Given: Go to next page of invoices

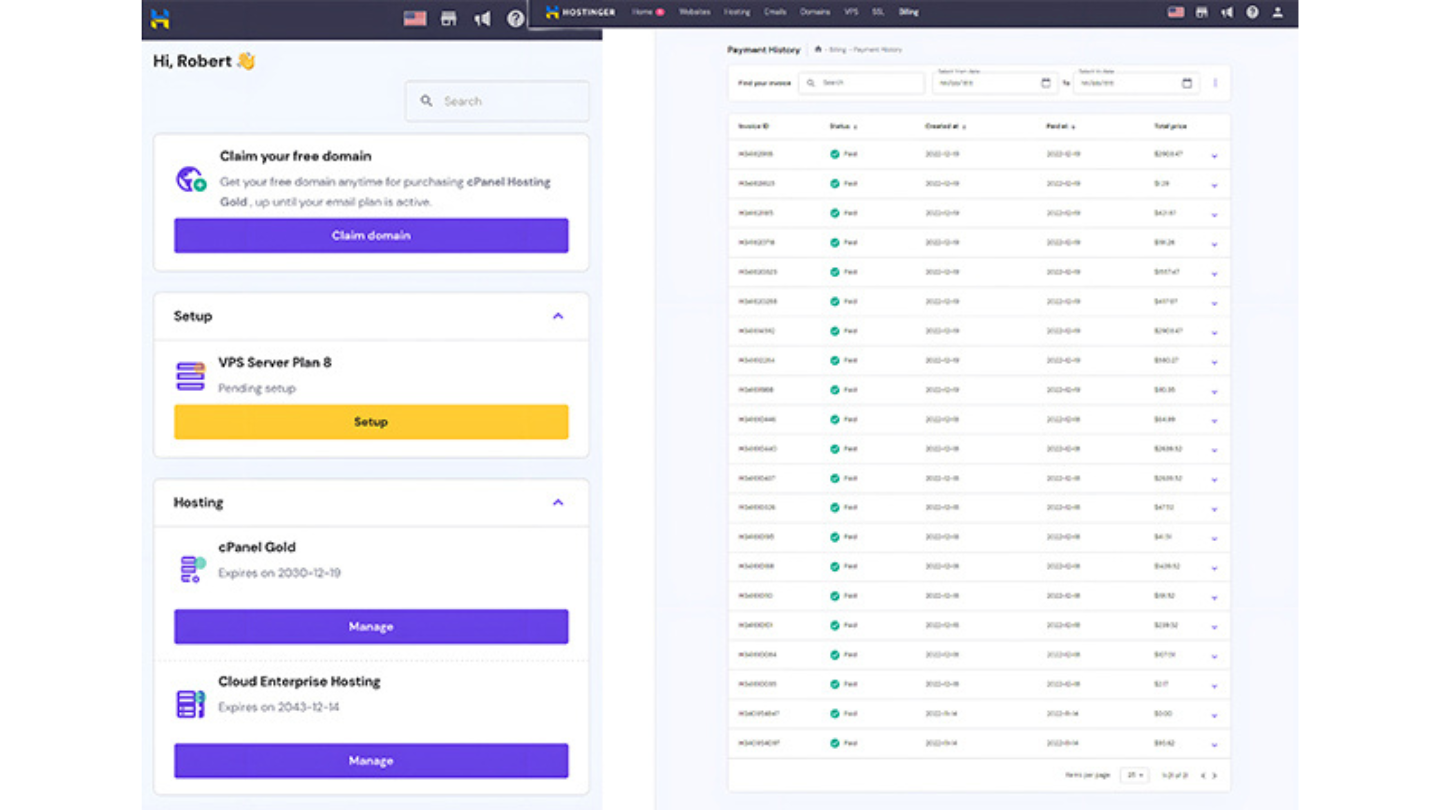Looking at the screenshot, I should click(x=1215, y=775).
